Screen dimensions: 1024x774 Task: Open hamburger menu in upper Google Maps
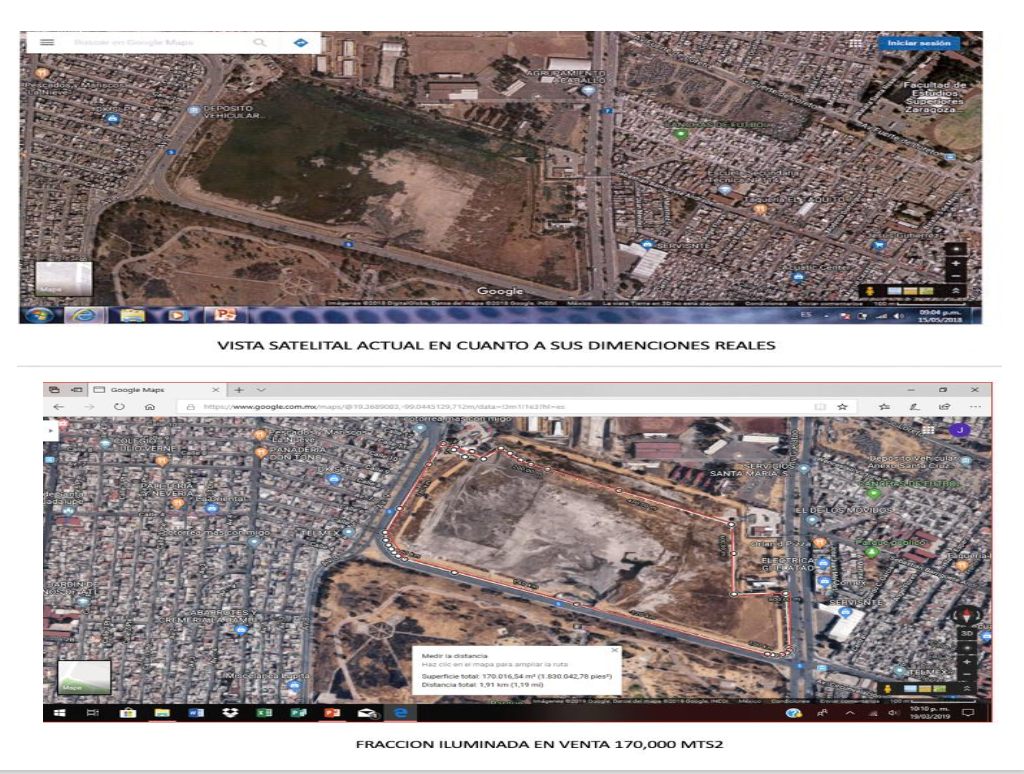pos(47,42)
